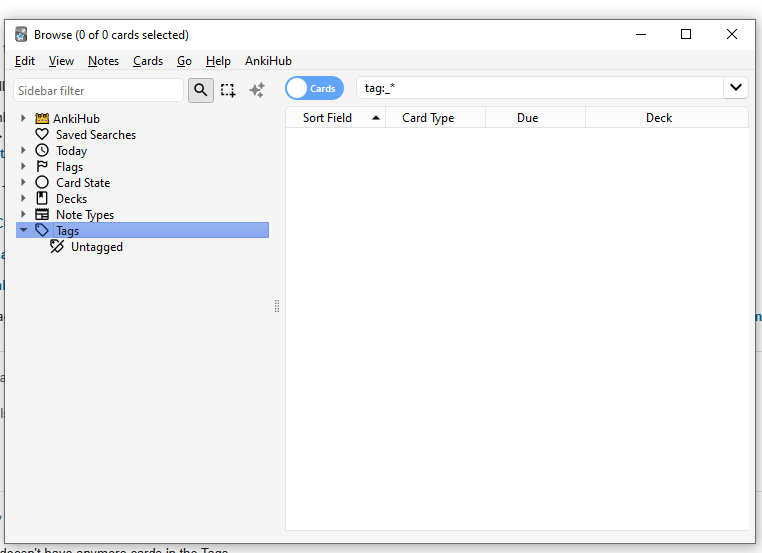Open the search history dropdown arrow

(736, 88)
